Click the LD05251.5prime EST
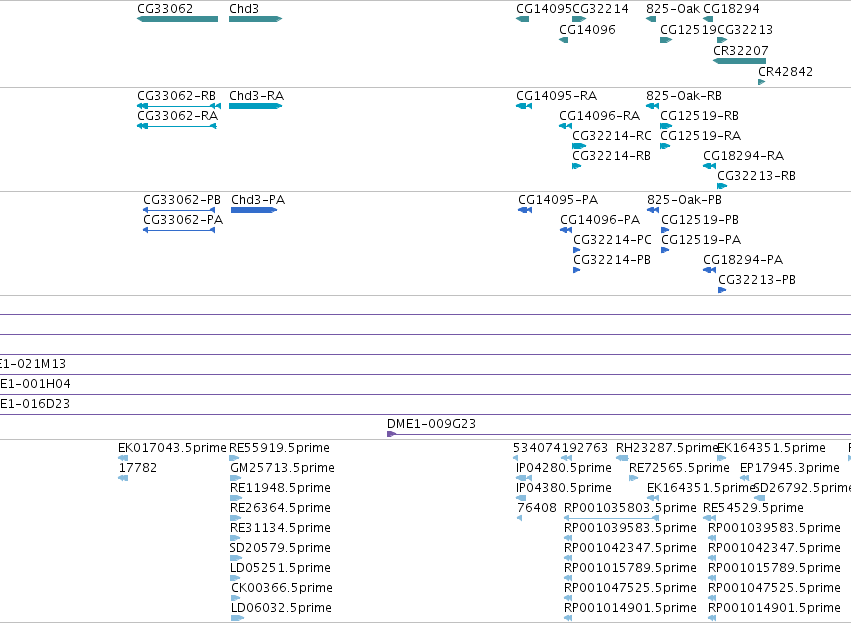Image resolution: width=851 pixels, height=623 pixels. (235, 578)
